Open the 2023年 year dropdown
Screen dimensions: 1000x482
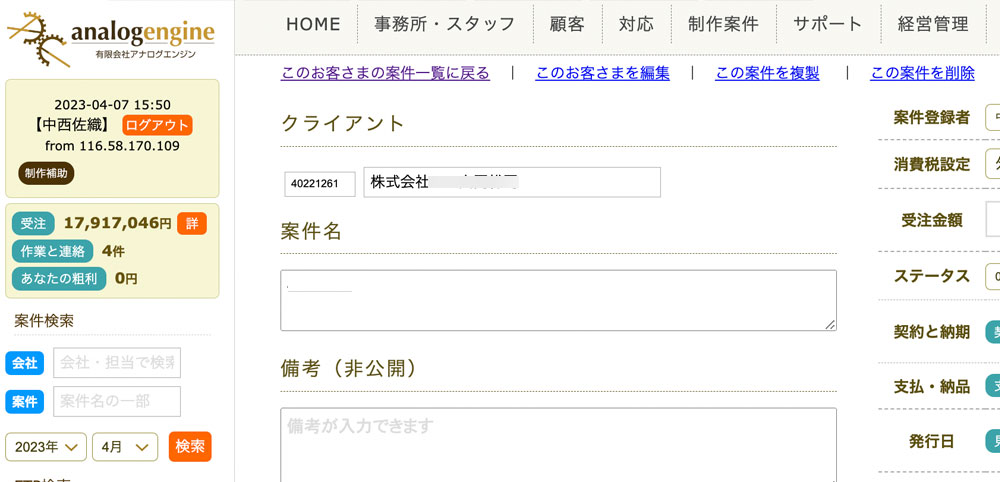click(x=46, y=447)
